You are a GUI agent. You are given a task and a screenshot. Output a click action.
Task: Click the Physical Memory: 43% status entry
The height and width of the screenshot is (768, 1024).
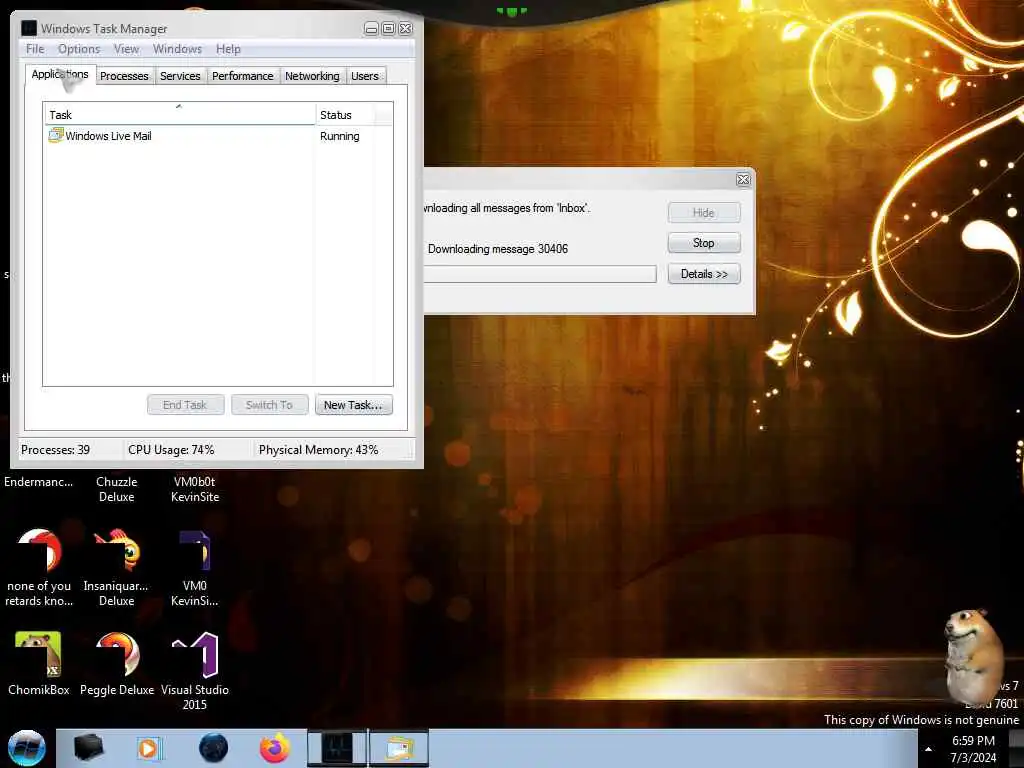coord(318,450)
